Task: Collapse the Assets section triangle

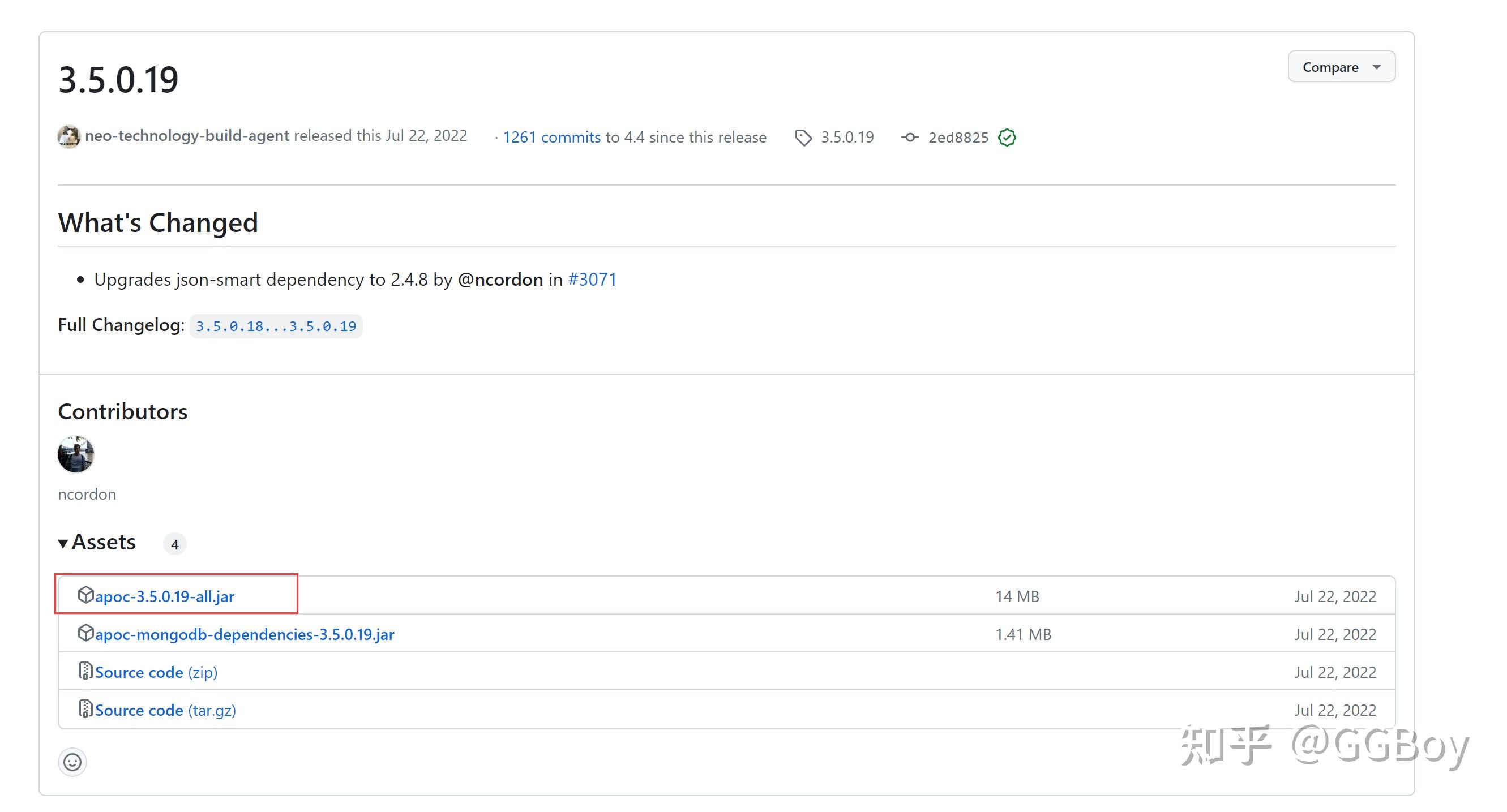Action: pyautogui.click(x=63, y=543)
